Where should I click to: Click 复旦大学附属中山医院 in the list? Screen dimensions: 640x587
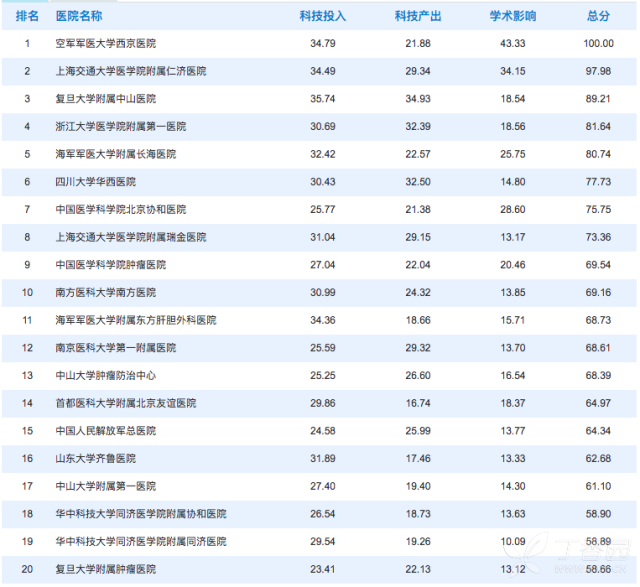point(106,99)
